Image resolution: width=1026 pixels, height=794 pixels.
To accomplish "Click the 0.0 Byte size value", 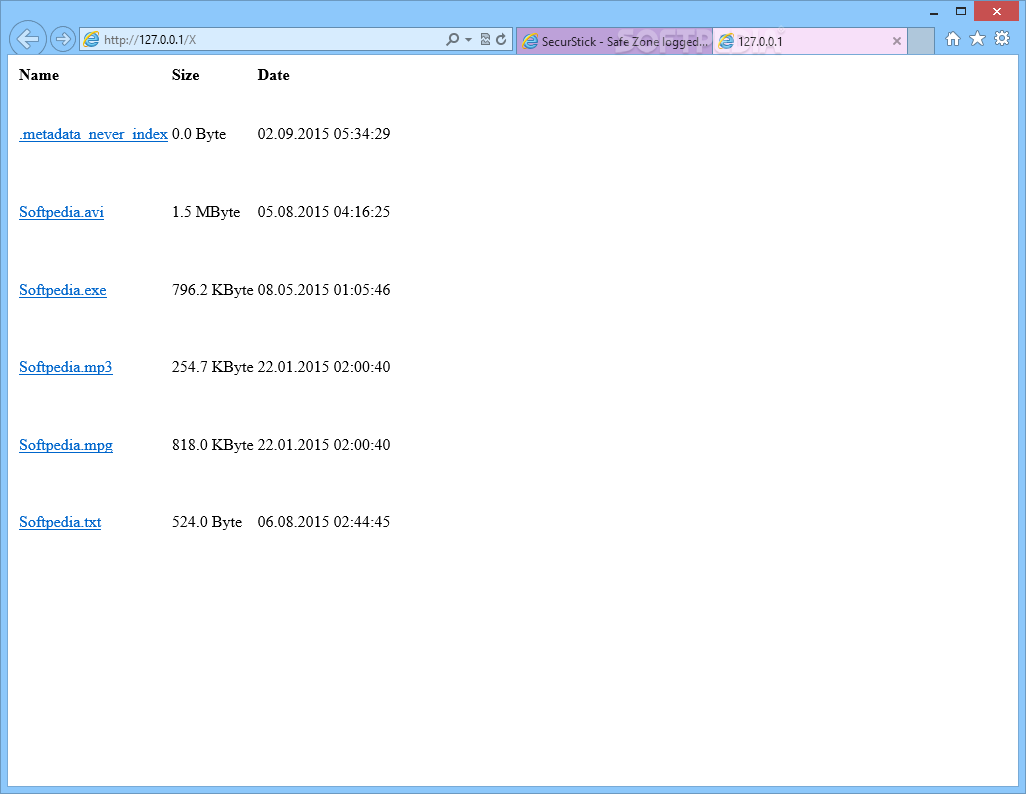I will (x=199, y=134).
